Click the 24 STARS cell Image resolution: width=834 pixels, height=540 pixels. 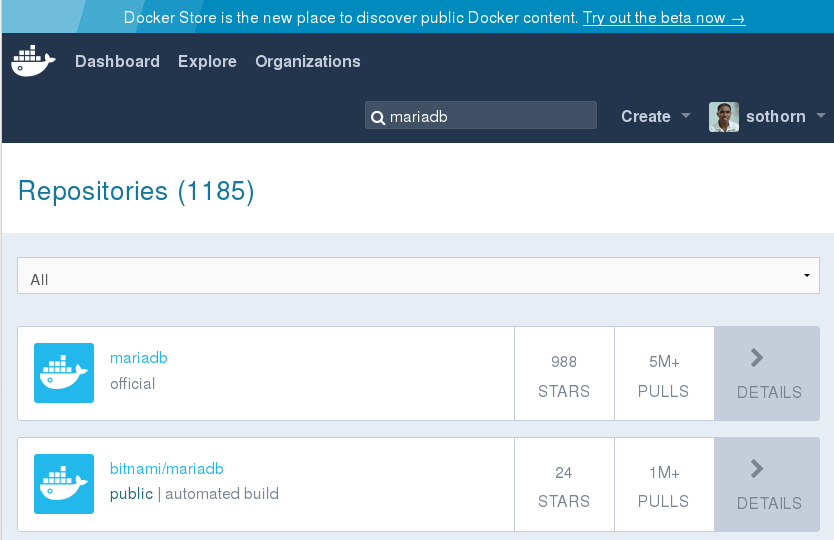pos(564,484)
